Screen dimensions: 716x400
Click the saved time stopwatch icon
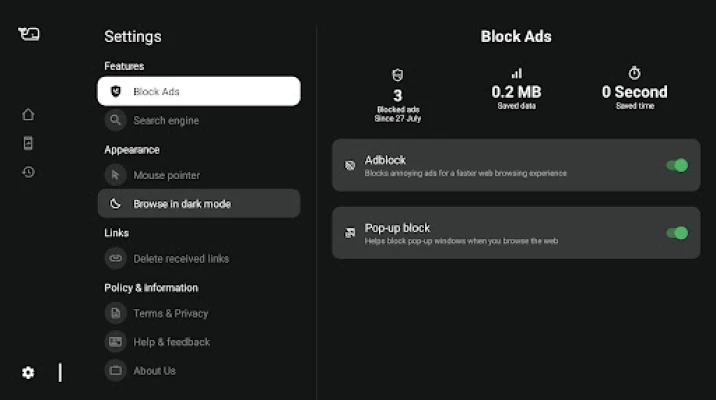point(634,74)
